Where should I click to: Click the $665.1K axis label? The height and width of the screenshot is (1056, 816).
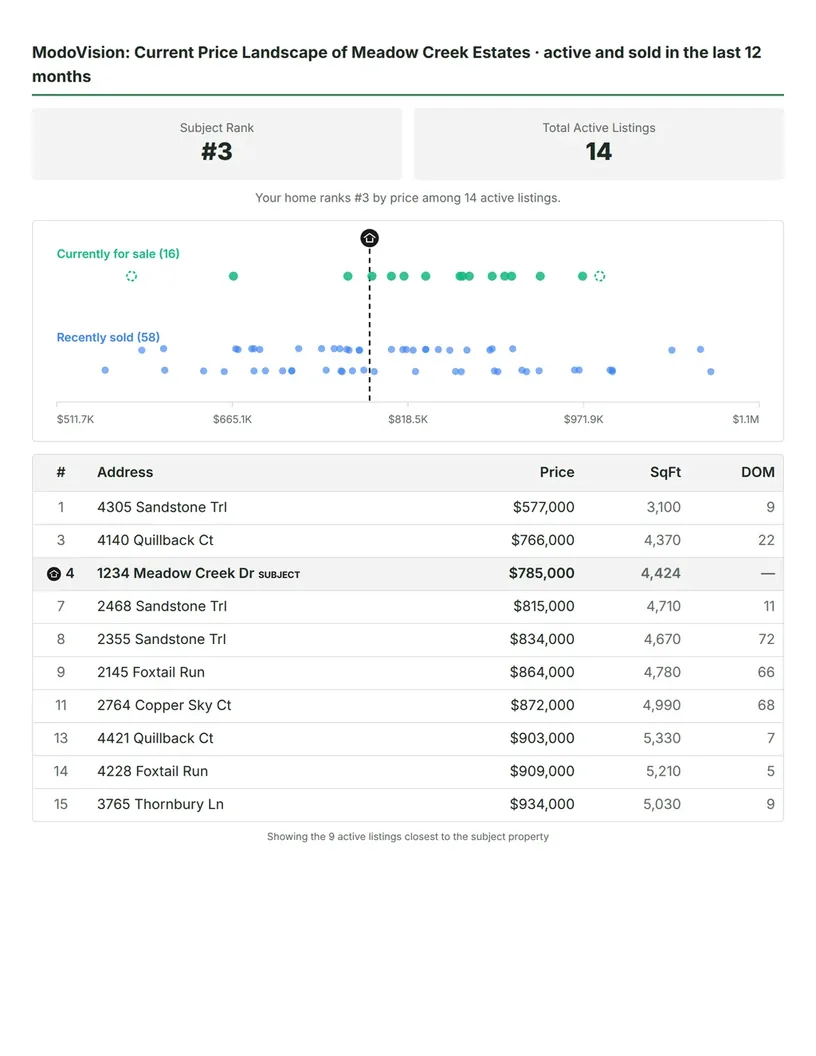coord(232,419)
